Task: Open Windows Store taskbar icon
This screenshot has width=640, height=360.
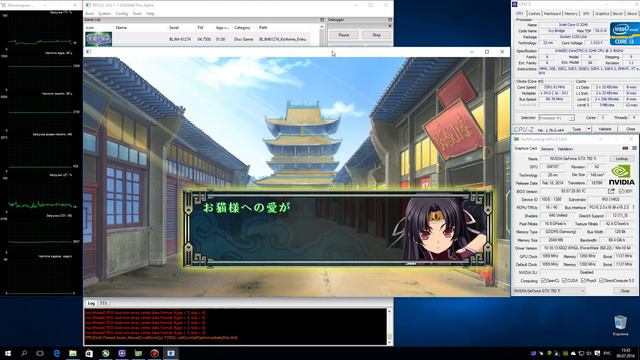Action: tap(89, 353)
